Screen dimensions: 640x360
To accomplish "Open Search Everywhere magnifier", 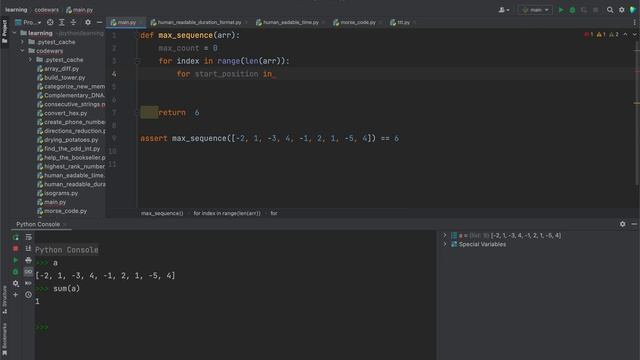I will [x=610, y=10].
